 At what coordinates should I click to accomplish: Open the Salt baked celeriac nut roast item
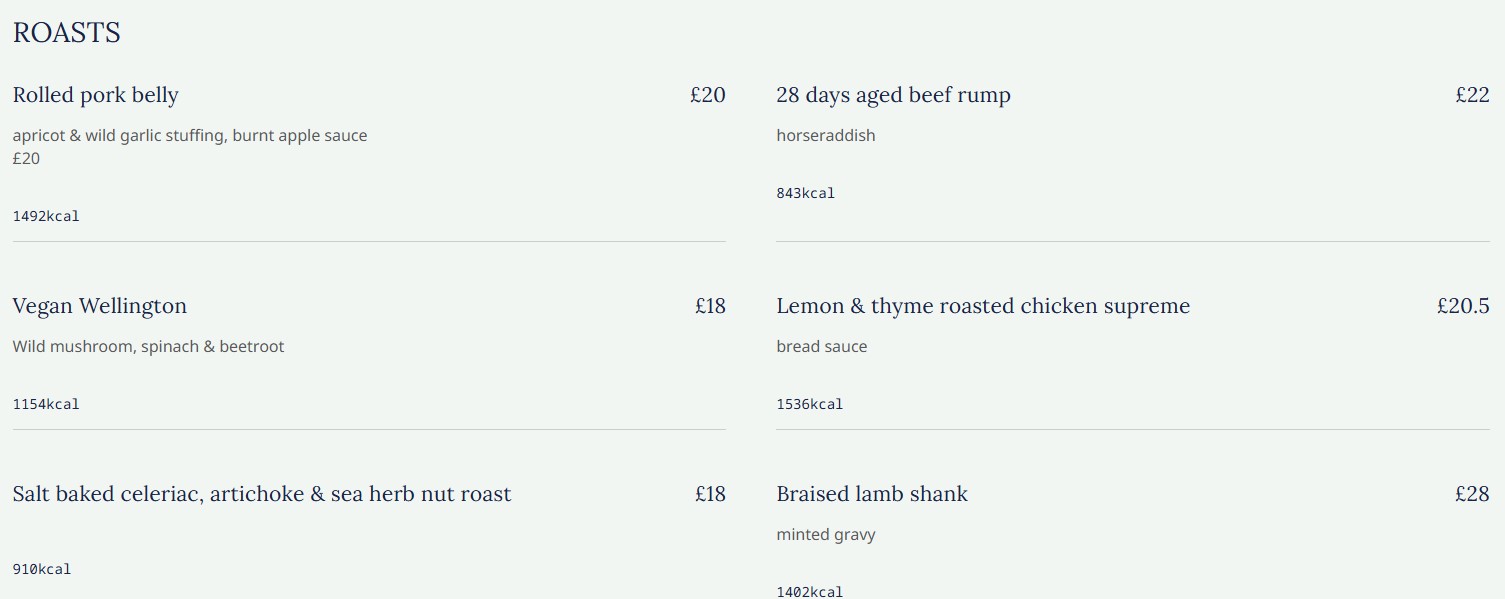point(261,494)
